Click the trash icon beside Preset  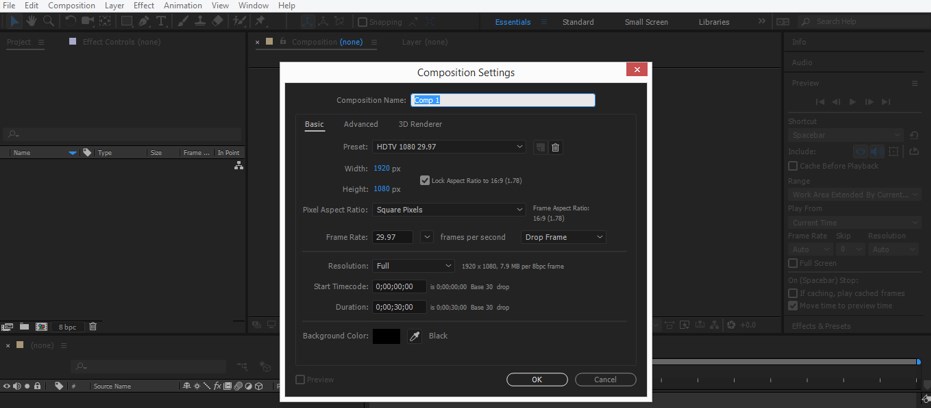[555, 147]
